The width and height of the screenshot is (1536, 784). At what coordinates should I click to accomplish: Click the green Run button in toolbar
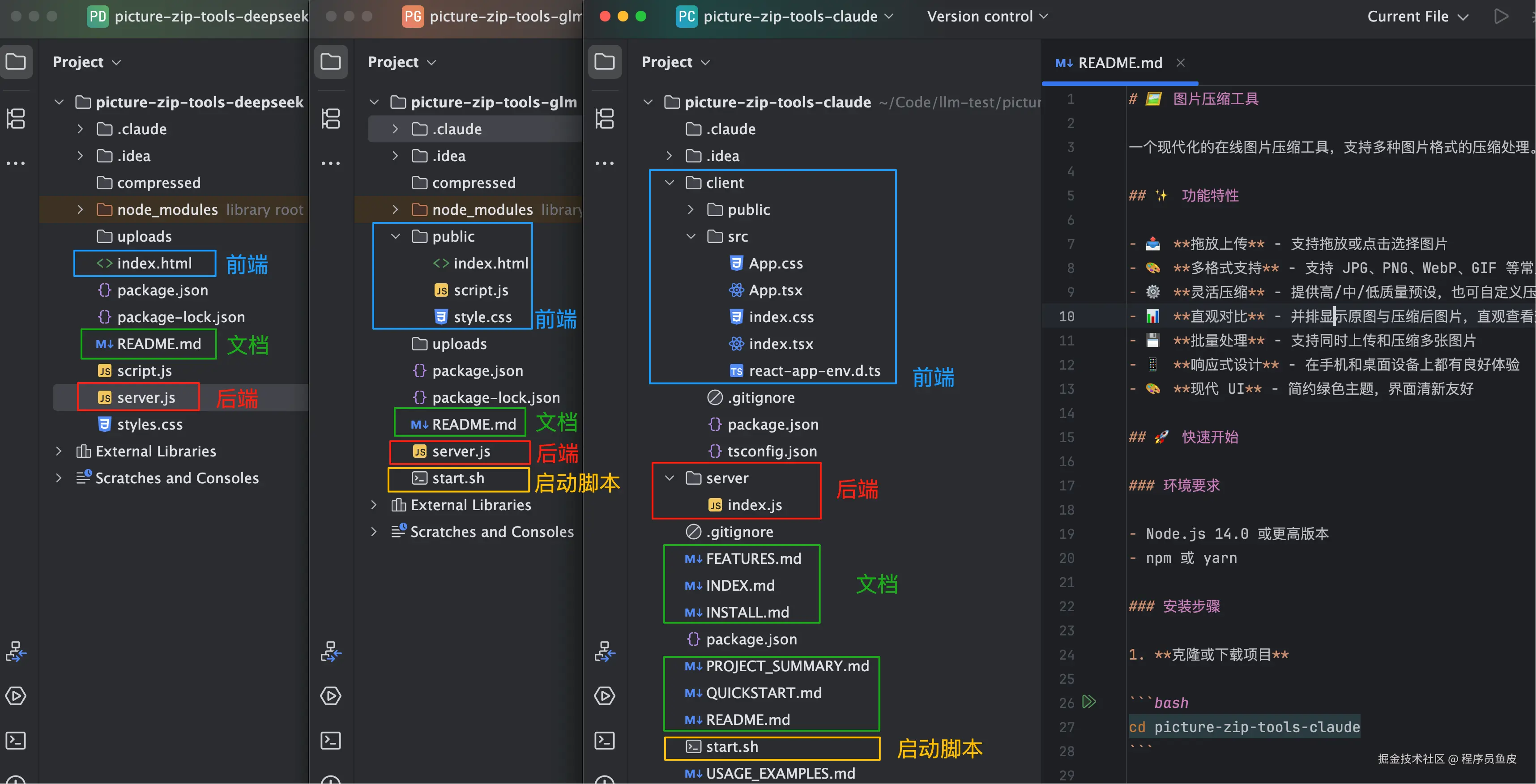(x=1501, y=16)
